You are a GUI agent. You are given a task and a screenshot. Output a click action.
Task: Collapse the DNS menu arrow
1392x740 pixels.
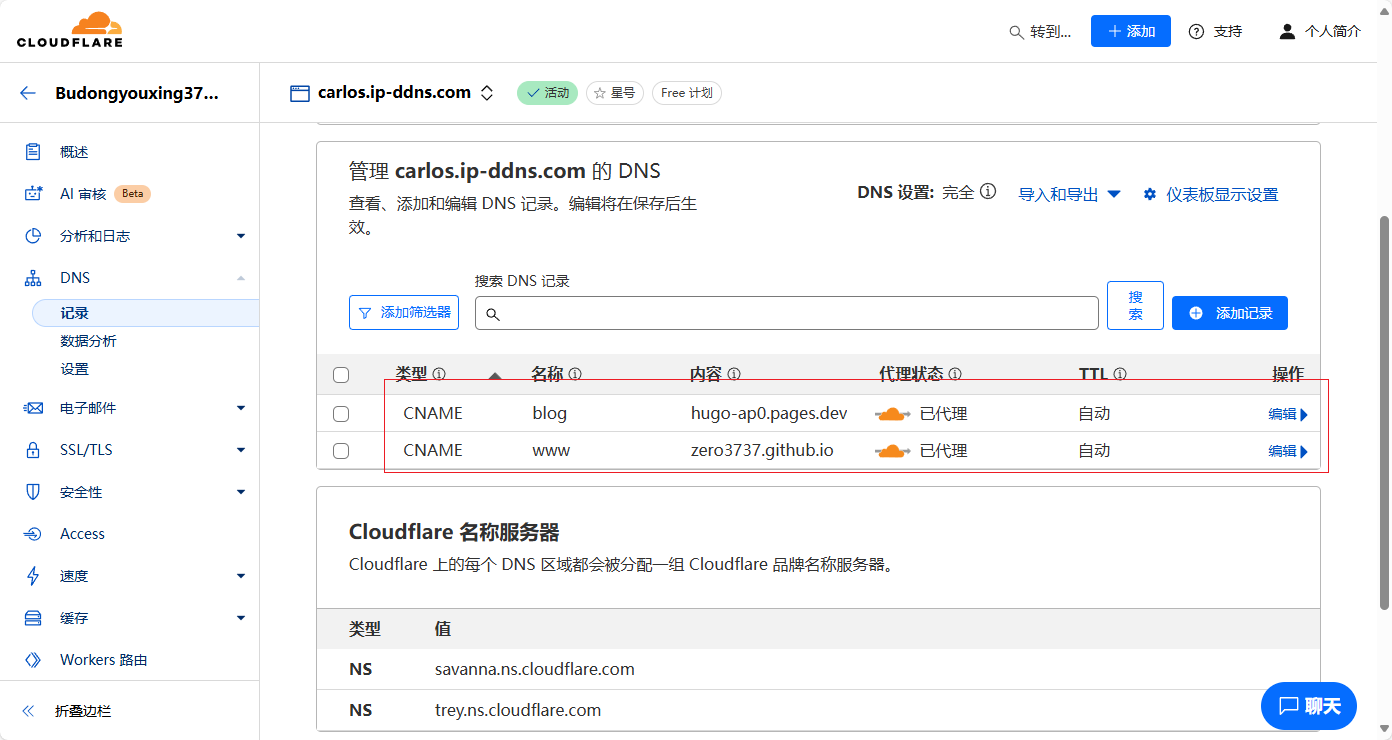(241, 278)
